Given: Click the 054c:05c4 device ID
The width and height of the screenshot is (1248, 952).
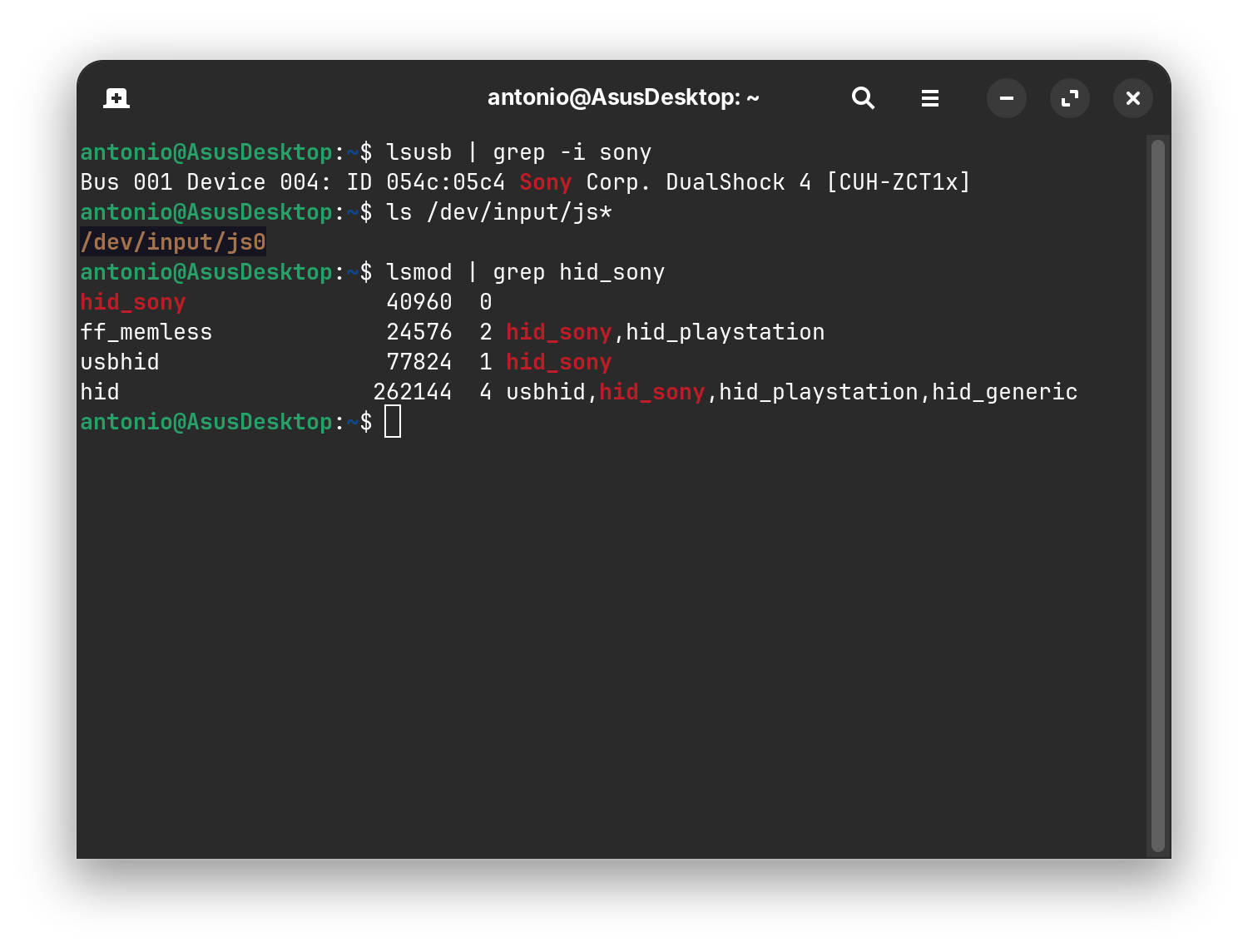Looking at the screenshot, I should click(x=445, y=182).
